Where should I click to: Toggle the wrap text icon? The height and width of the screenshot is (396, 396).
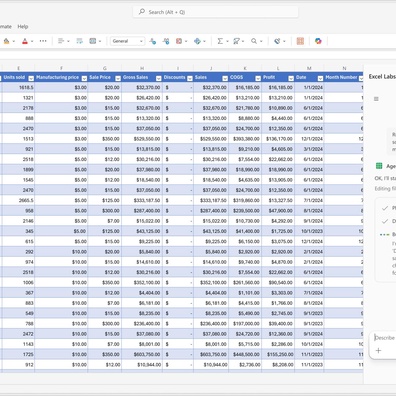(x=79, y=41)
